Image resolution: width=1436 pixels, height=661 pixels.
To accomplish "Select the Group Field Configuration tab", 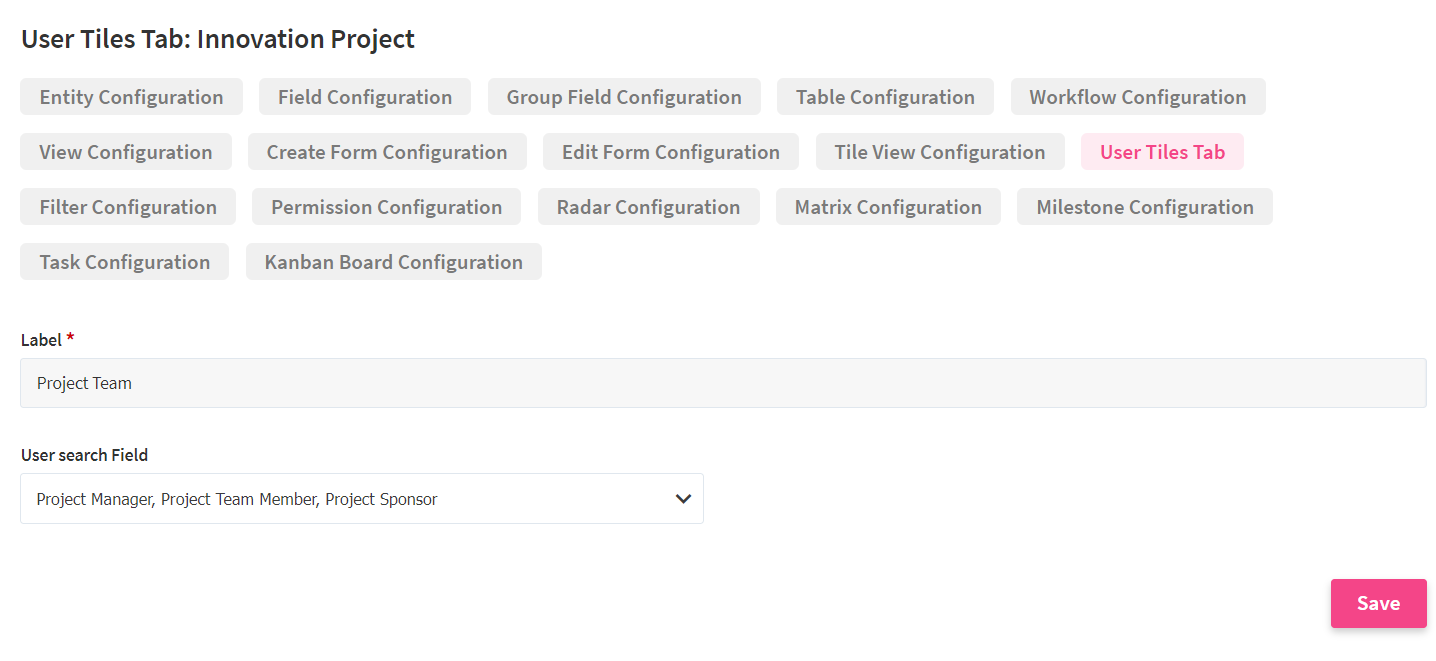I will tap(624, 97).
